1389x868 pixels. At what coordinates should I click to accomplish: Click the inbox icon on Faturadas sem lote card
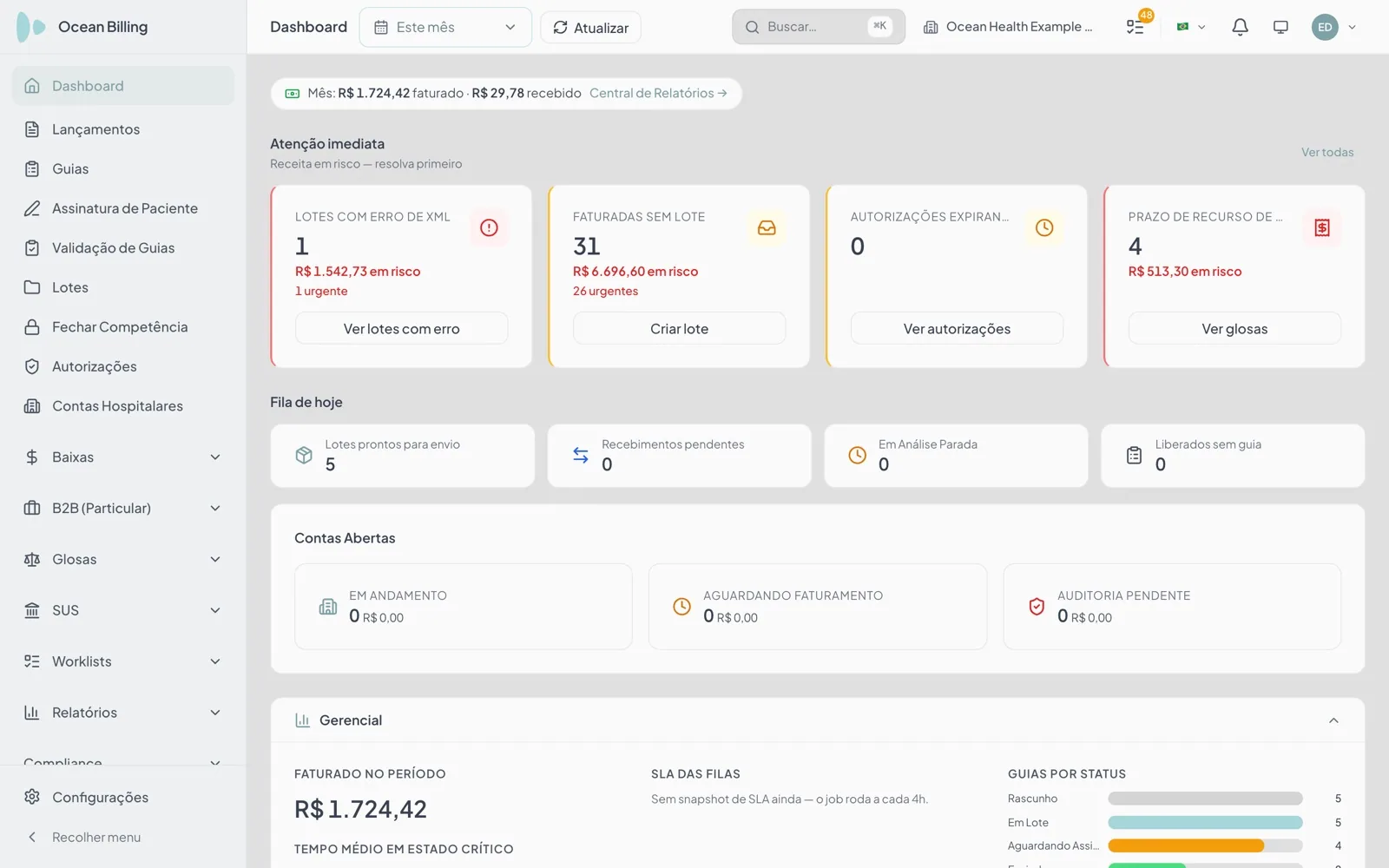click(x=767, y=227)
